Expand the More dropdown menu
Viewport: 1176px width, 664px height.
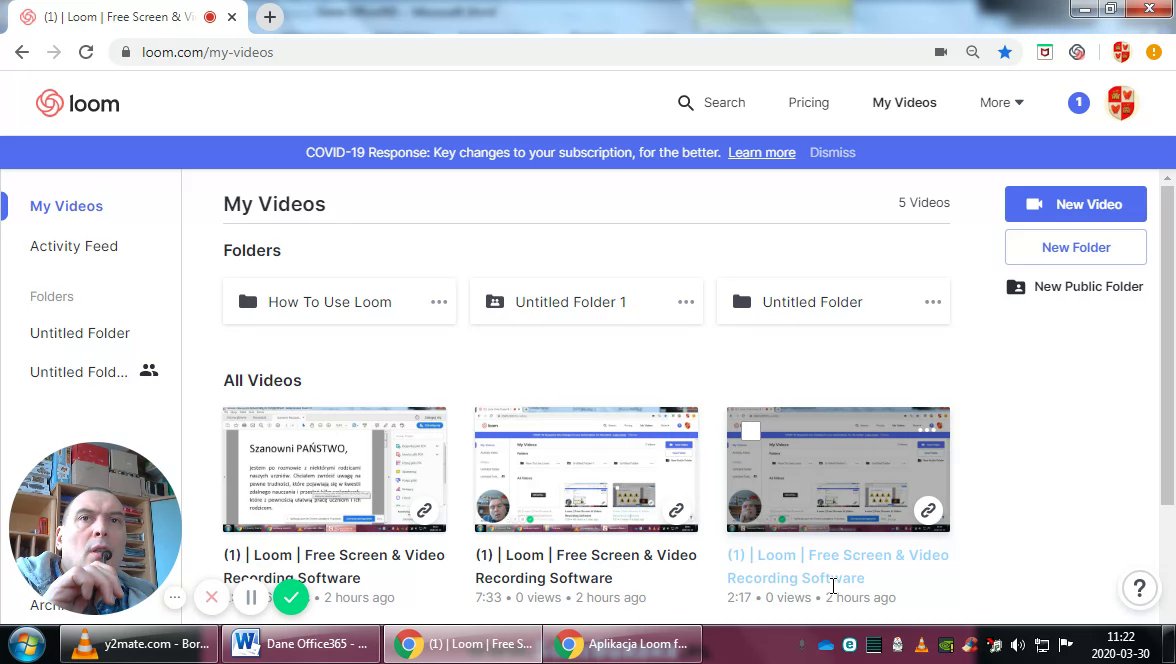(x=1001, y=103)
